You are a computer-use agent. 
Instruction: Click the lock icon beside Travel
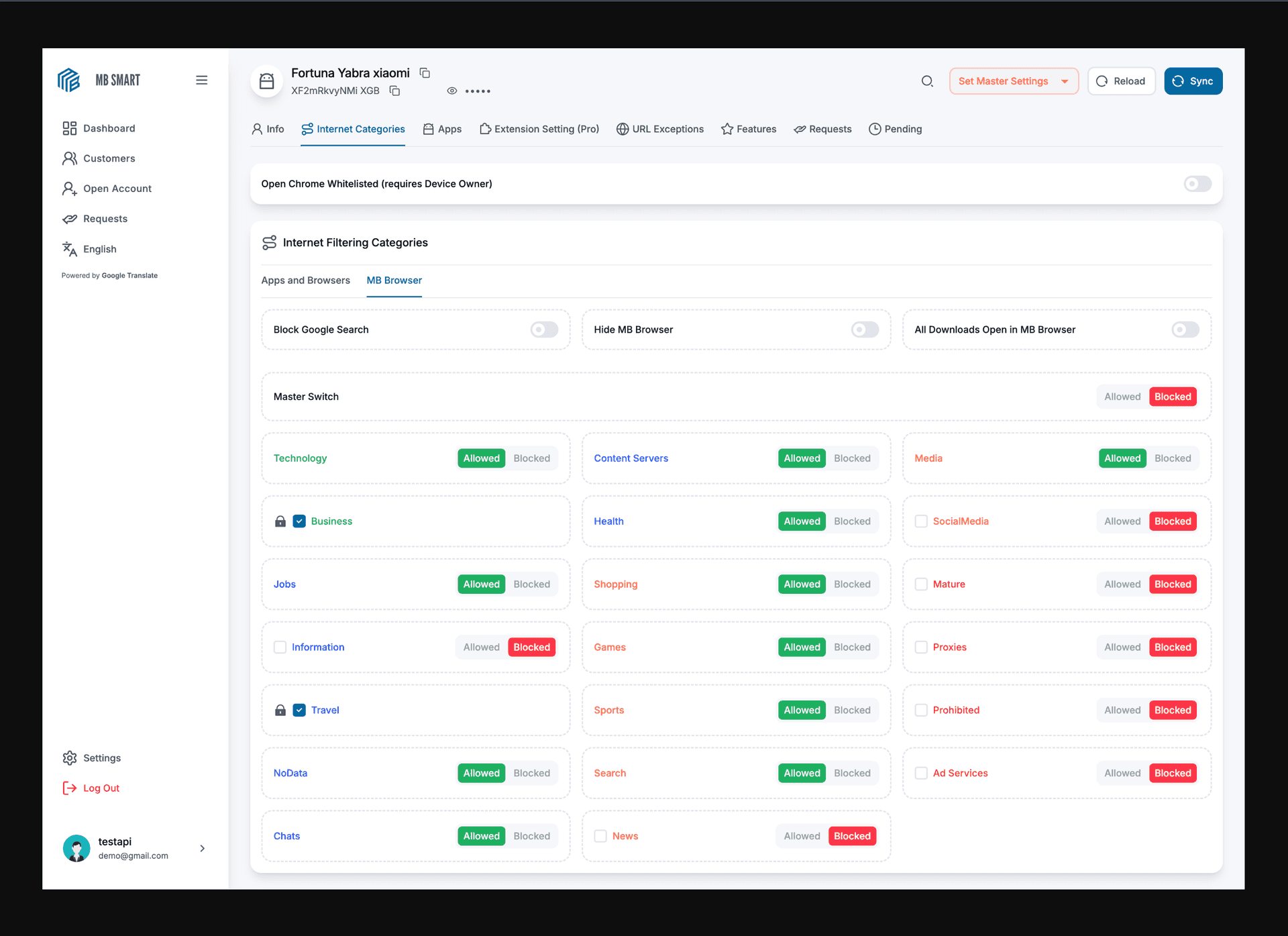point(280,710)
